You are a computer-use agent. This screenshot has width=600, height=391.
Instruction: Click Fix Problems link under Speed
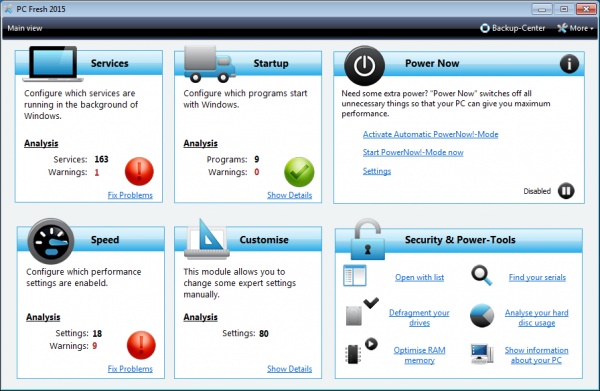(x=130, y=369)
